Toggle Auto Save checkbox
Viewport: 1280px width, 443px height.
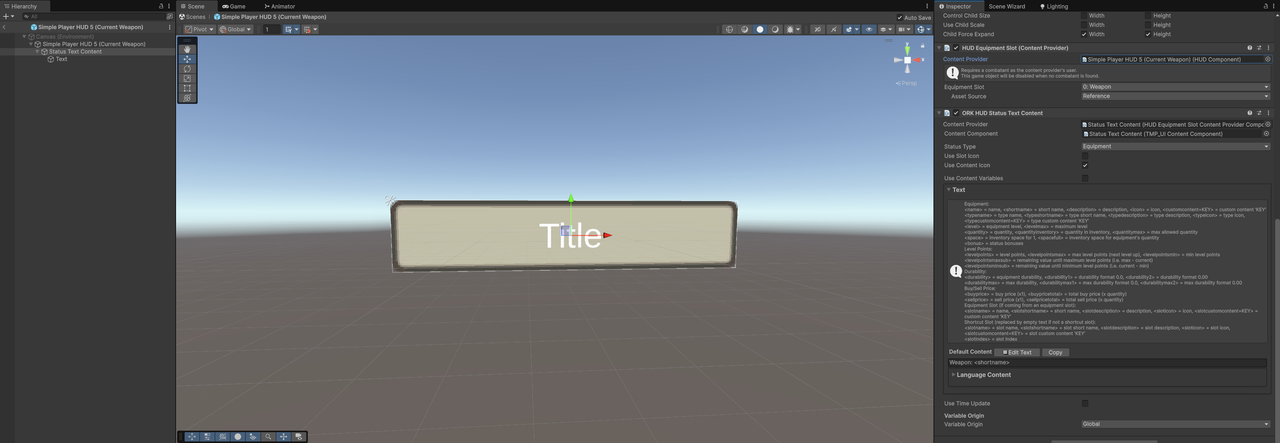click(900, 17)
